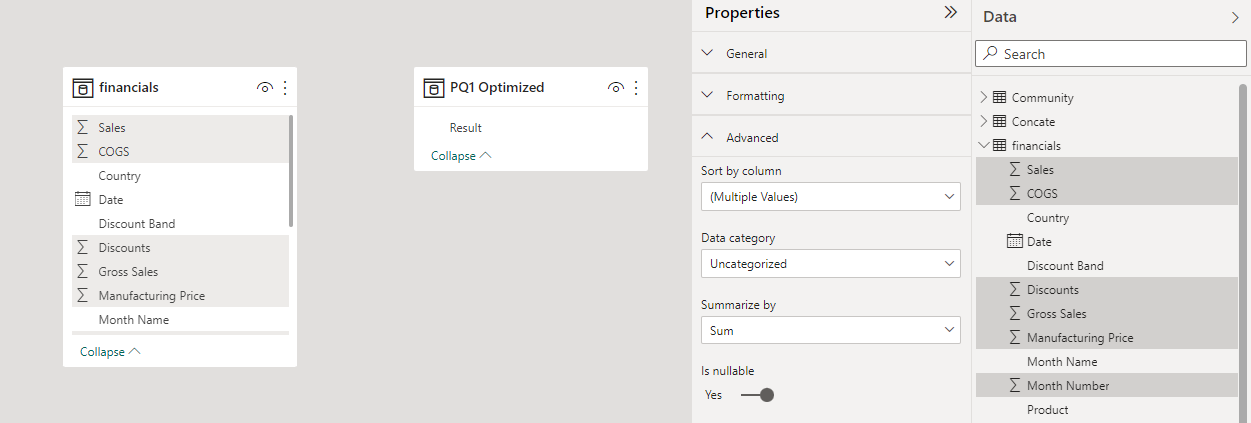Image resolution: width=1251 pixels, height=423 pixels.
Task: Click the Properties pane title
Action: click(x=742, y=13)
